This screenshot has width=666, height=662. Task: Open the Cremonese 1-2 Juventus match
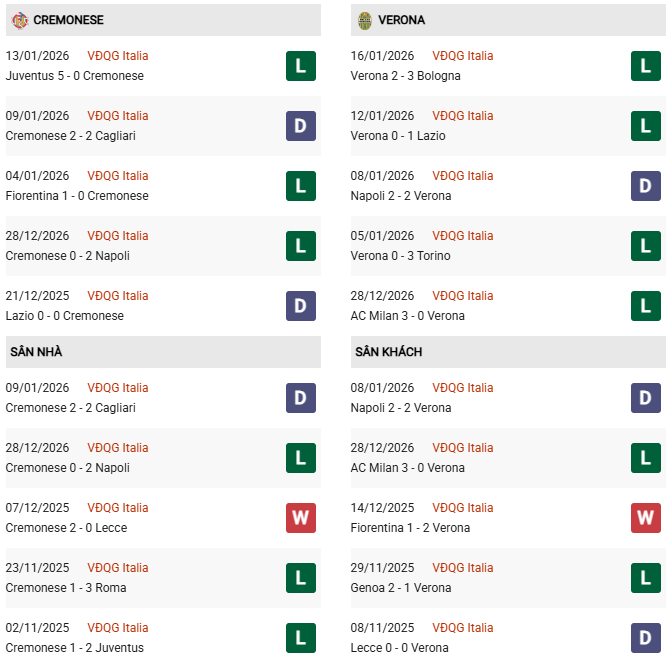point(74,648)
